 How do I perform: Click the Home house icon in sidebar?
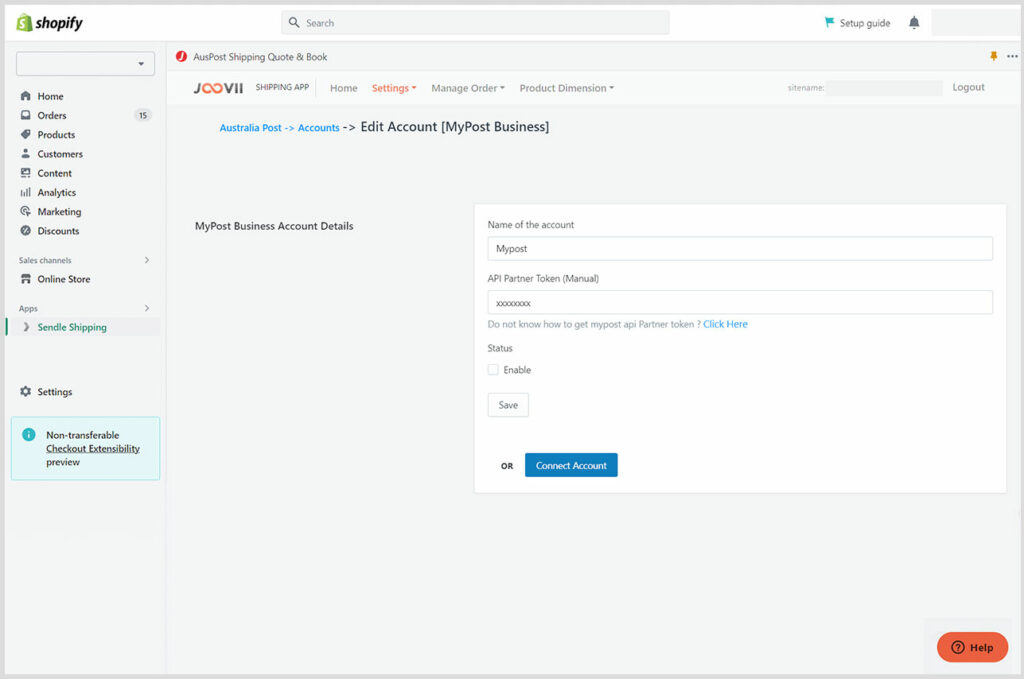click(25, 96)
